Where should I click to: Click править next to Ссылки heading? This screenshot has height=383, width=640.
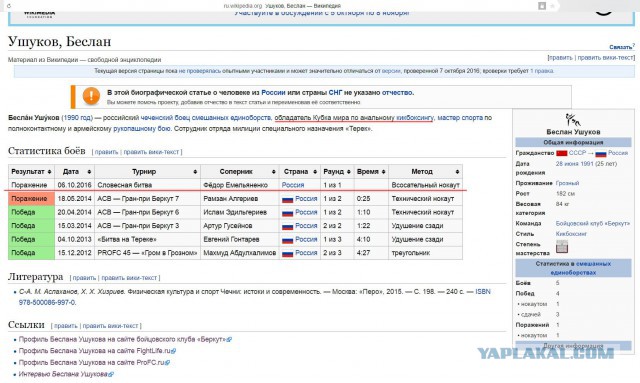[65, 326]
